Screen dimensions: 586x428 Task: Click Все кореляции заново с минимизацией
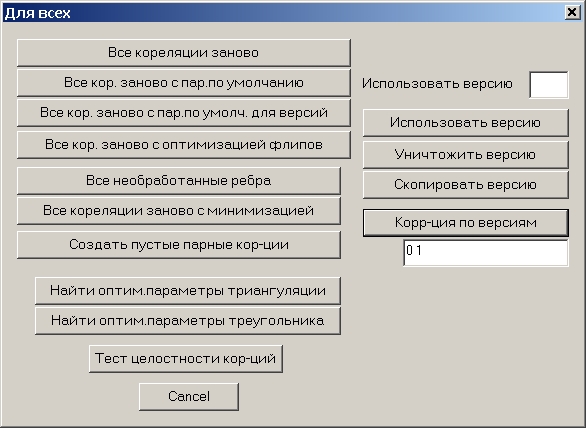[x=179, y=210]
